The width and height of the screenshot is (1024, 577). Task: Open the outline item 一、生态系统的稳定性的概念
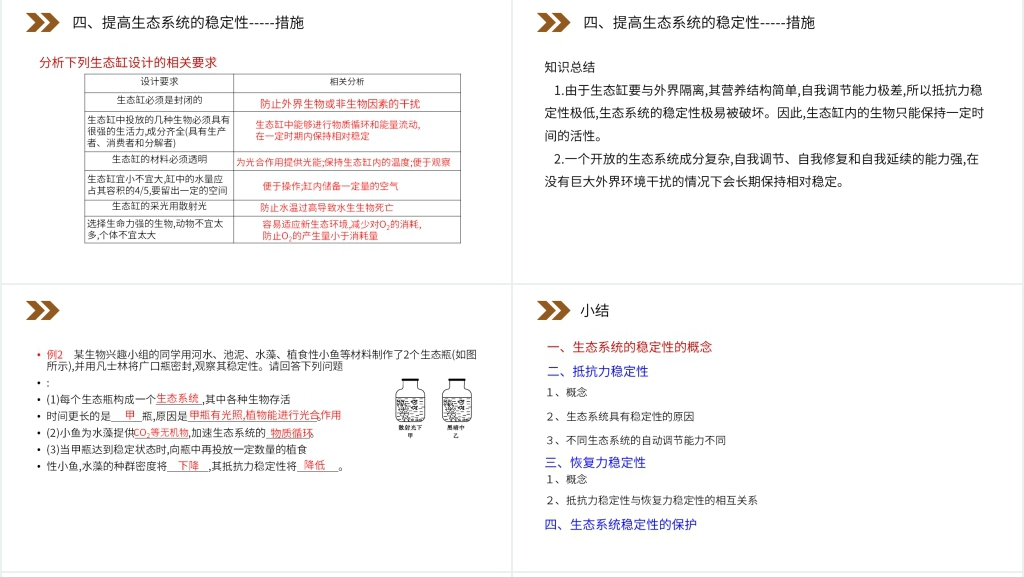point(629,347)
